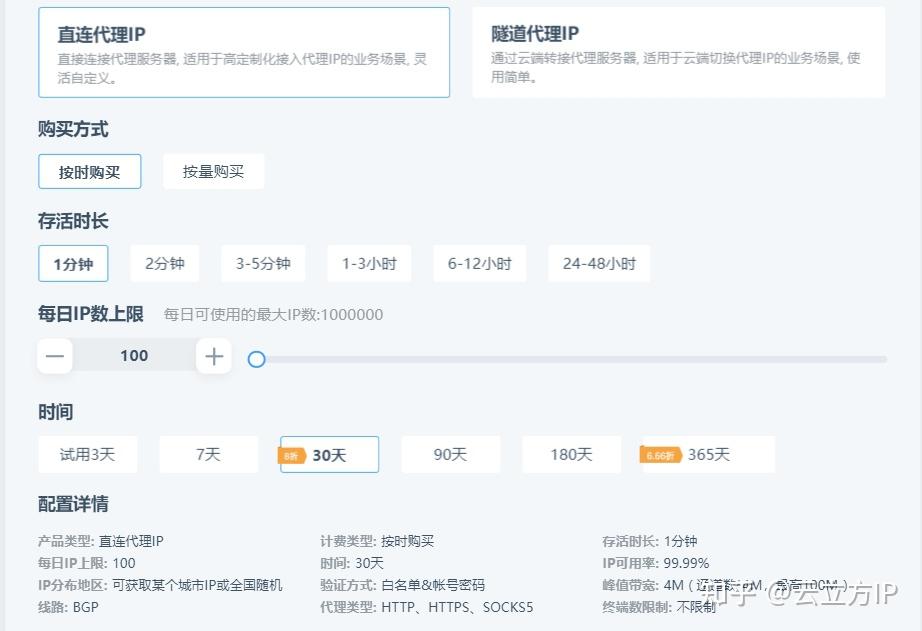922x631 pixels.
Task: Click the plus icon to increase IP limit
Action: pos(214,355)
